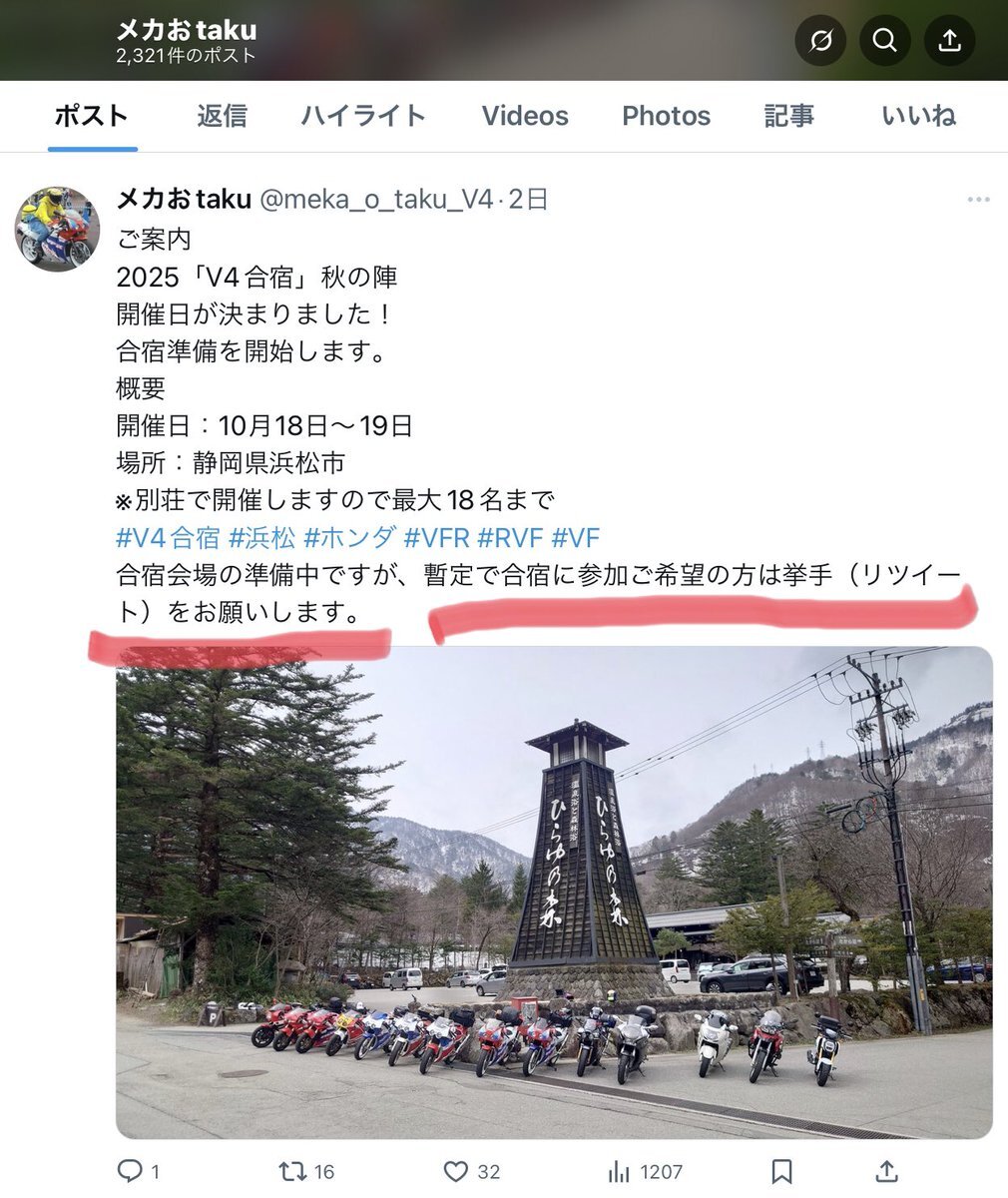Select the 記事 tab
Screen dimensions: 1008x1198
click(x=789, y=116)
